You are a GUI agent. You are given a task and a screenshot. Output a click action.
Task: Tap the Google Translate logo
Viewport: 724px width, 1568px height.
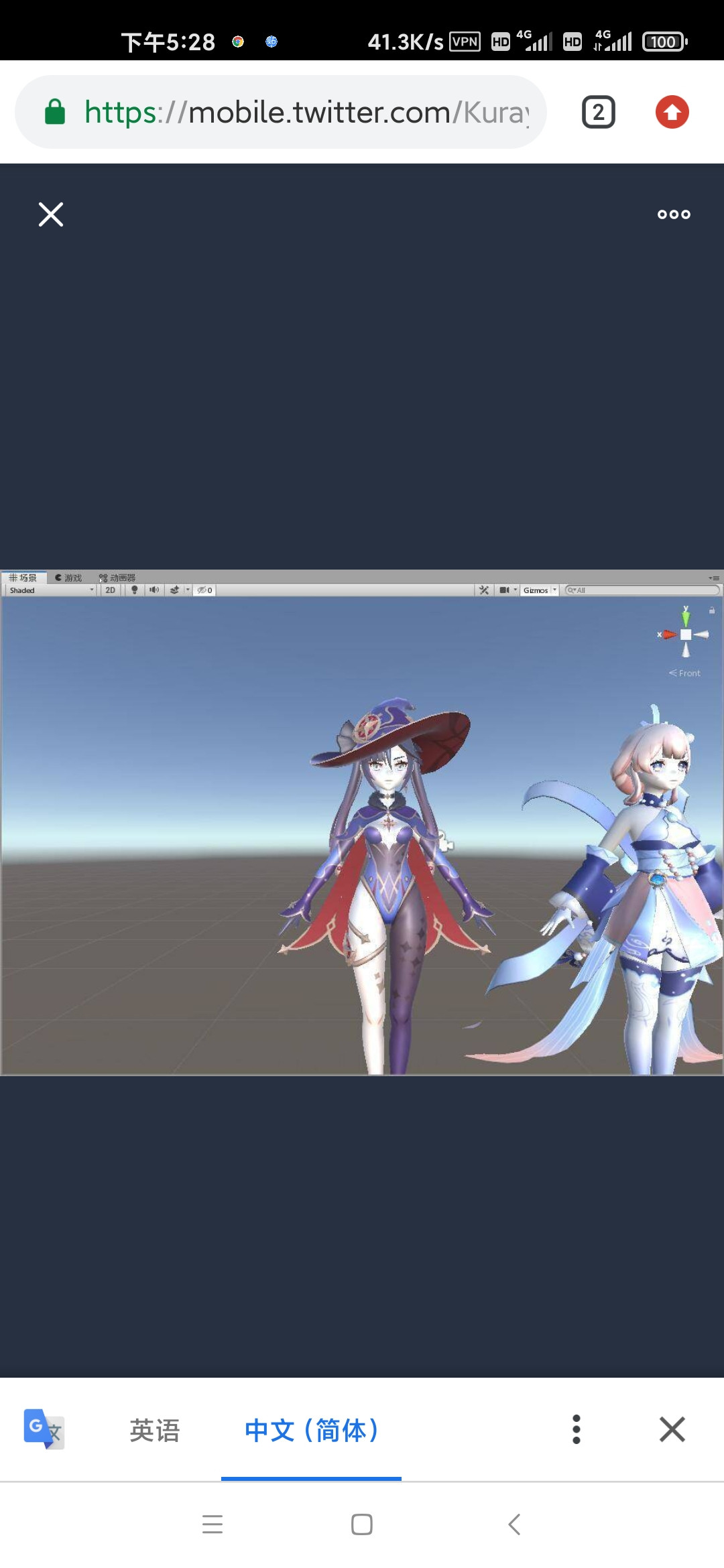[x=44, y=1429]
